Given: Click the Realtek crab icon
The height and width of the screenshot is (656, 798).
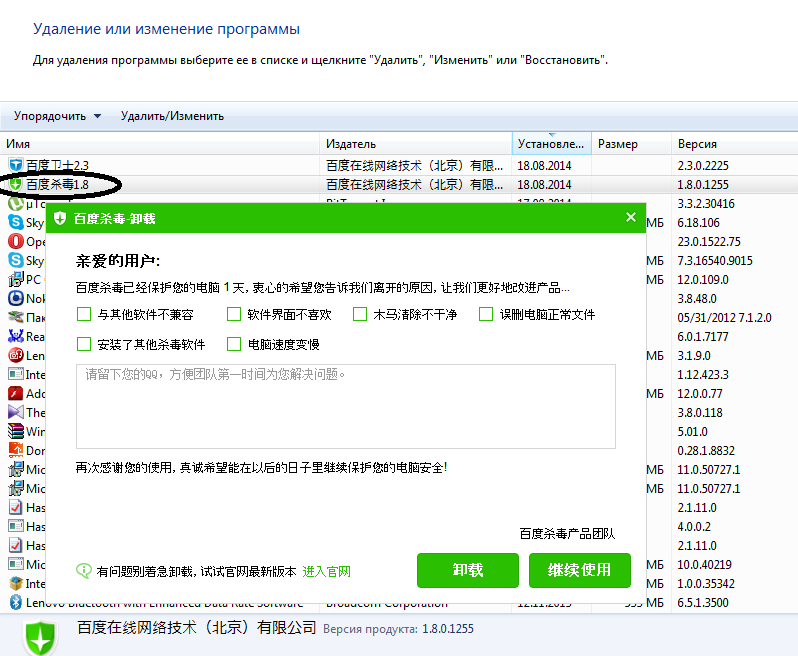Looking at the screenshot, I should (x=16, y=336).
